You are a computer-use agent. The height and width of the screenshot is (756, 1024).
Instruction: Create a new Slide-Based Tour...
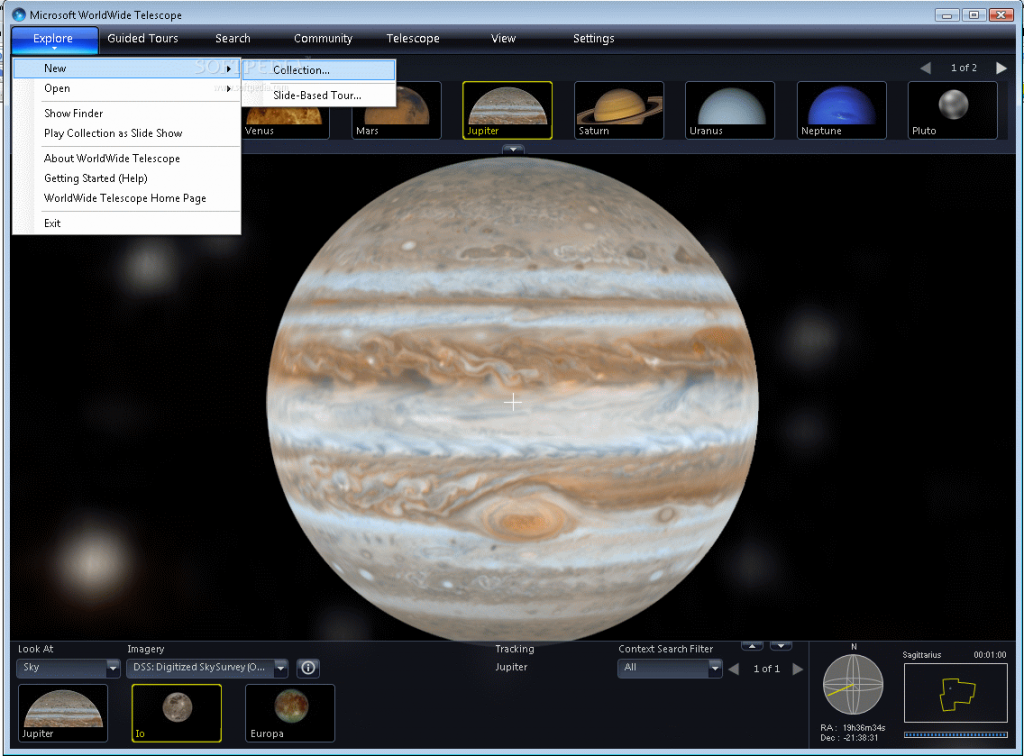click(x=319, y=95)
